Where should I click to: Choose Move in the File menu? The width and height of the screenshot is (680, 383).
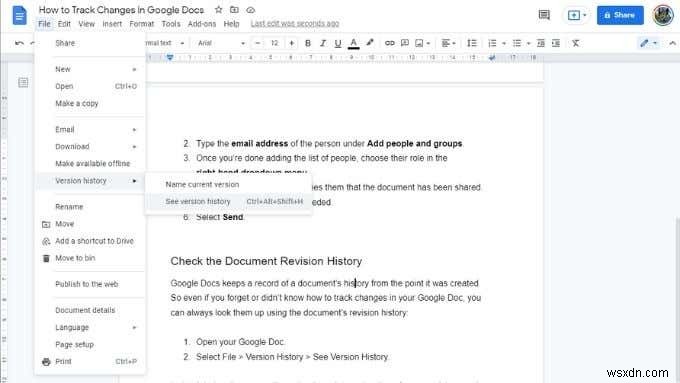tap(90, 224)
